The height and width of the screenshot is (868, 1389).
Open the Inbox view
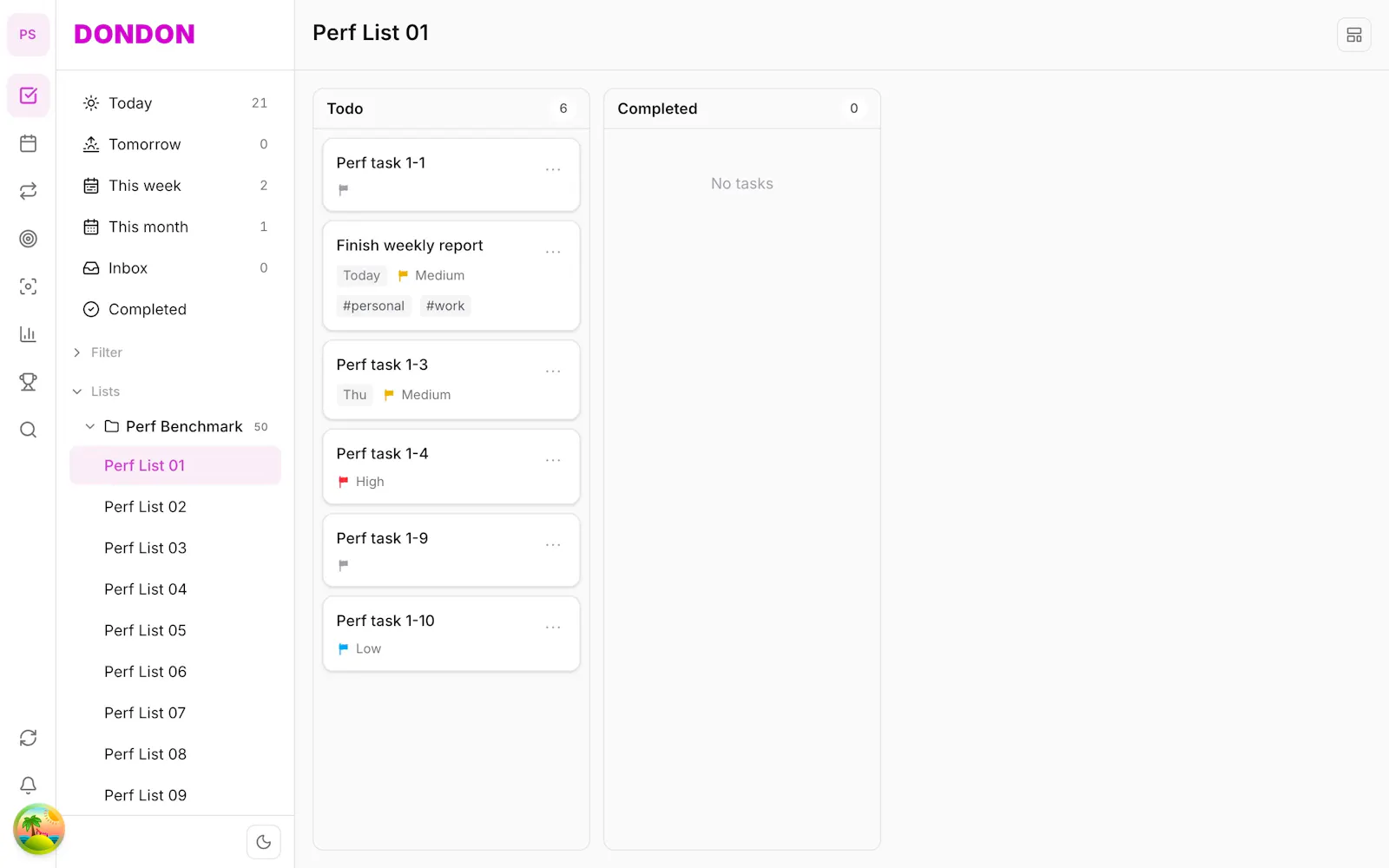(175, 268)
